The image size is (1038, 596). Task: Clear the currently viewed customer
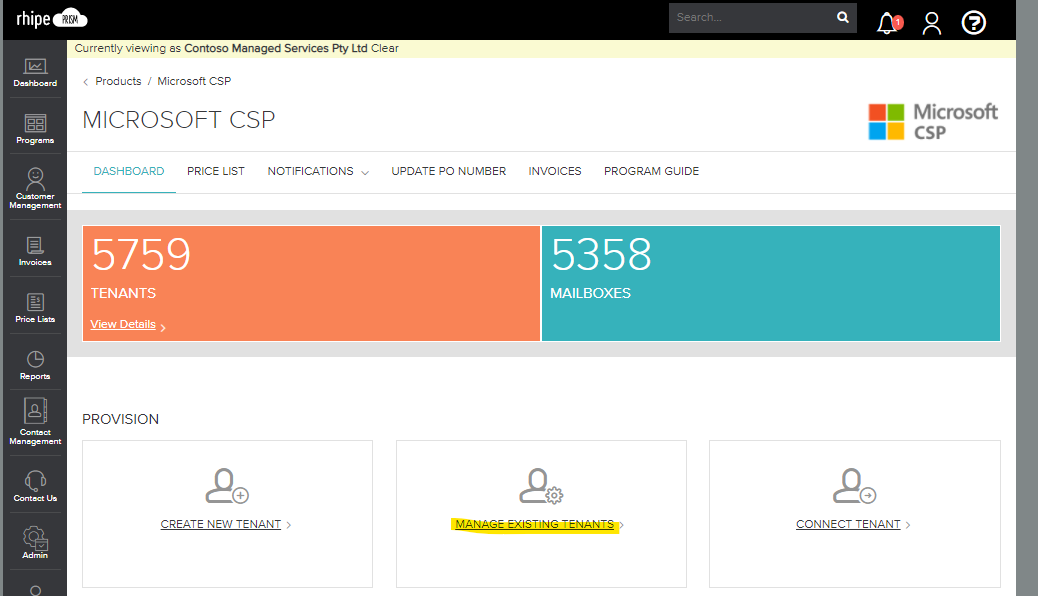385,48
